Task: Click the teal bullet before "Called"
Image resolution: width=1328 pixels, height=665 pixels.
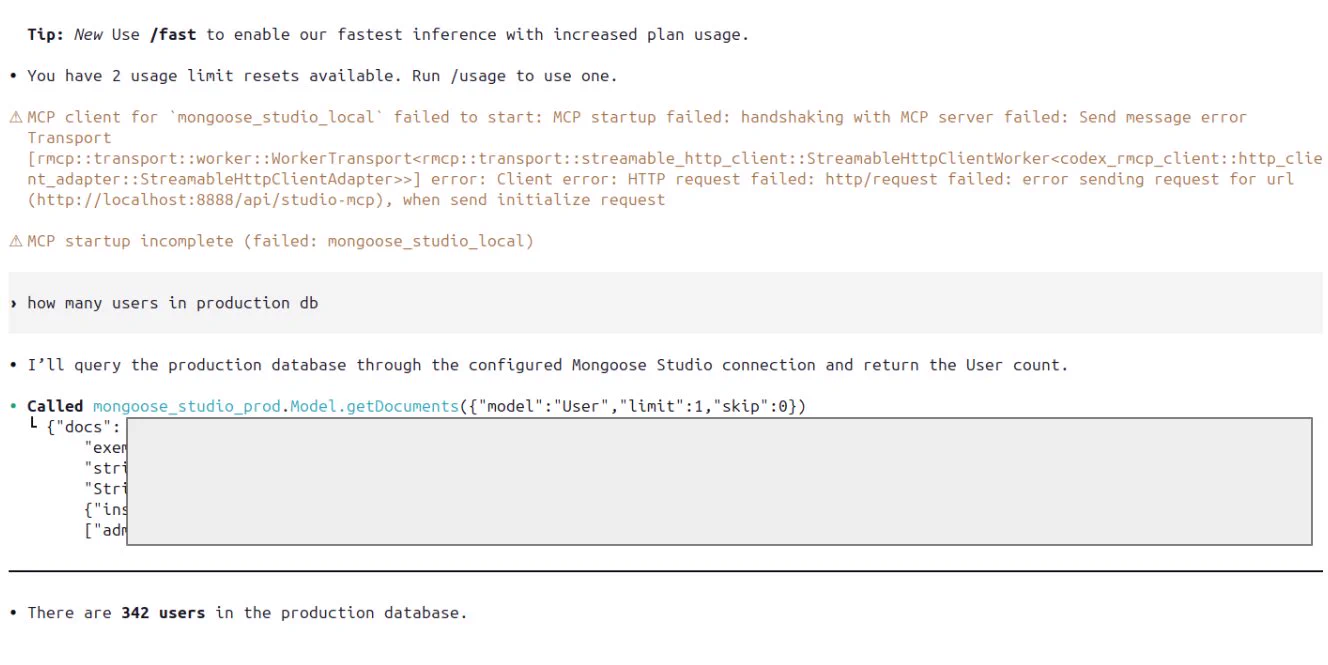Action: pos(13,406)
